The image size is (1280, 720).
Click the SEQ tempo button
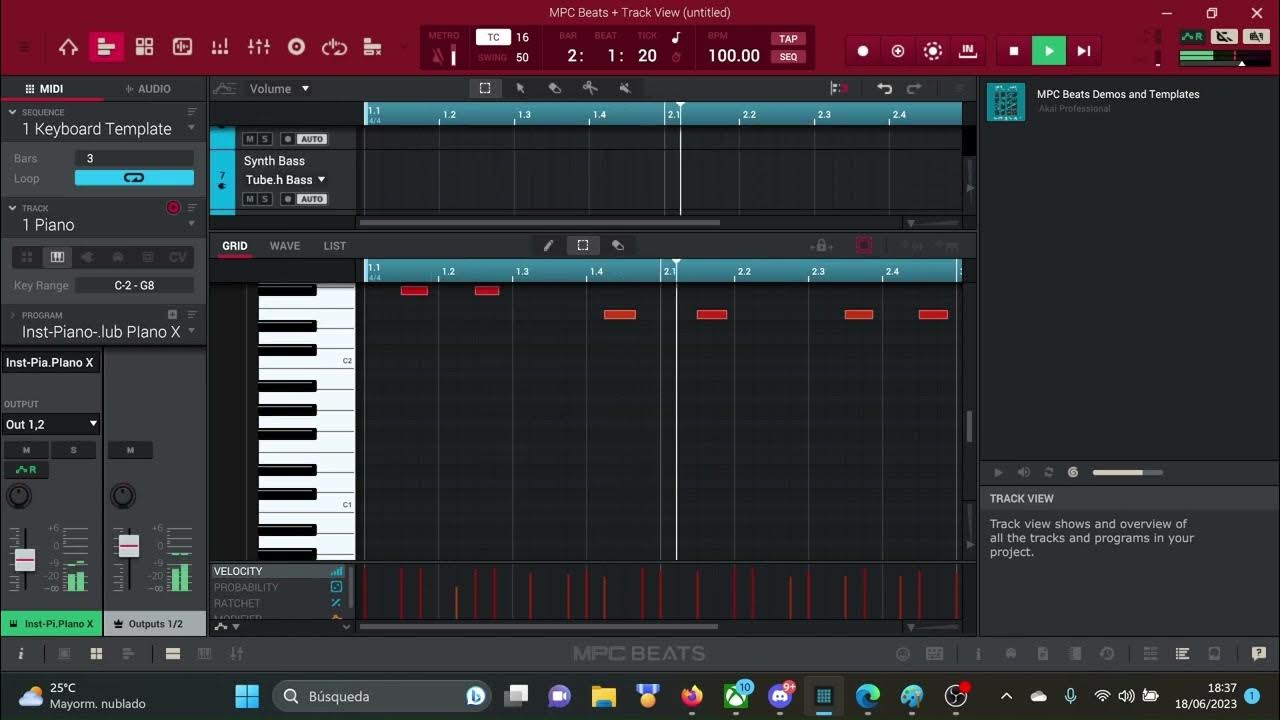(788, 57)
